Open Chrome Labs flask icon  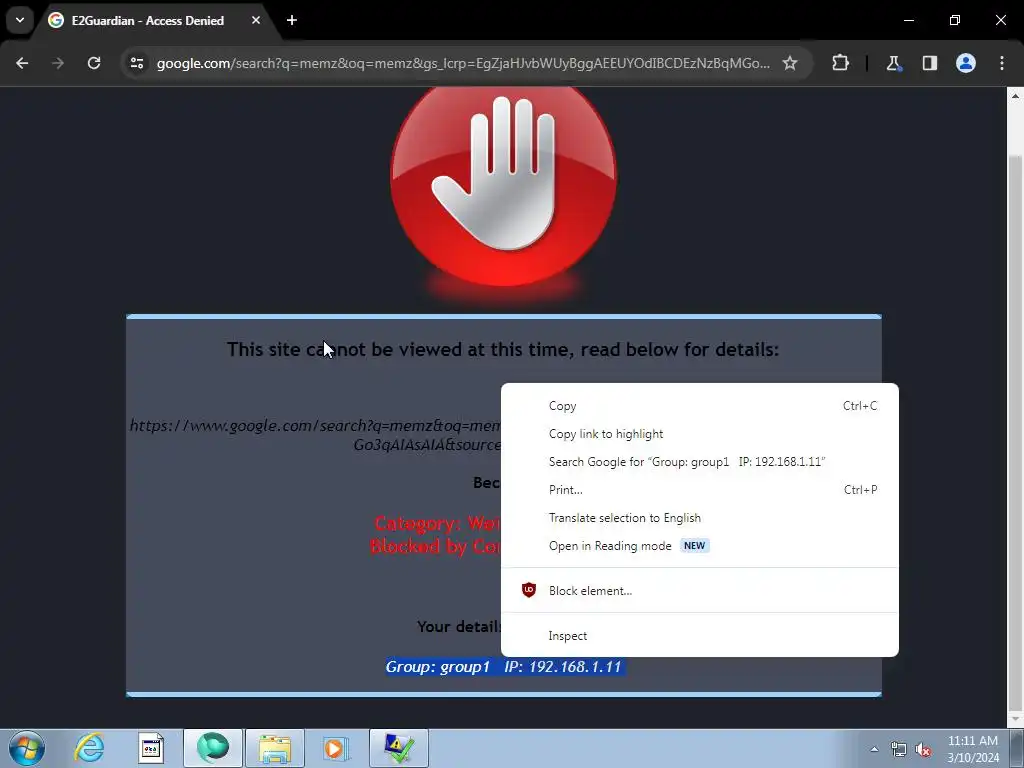(x=893, y=63)
